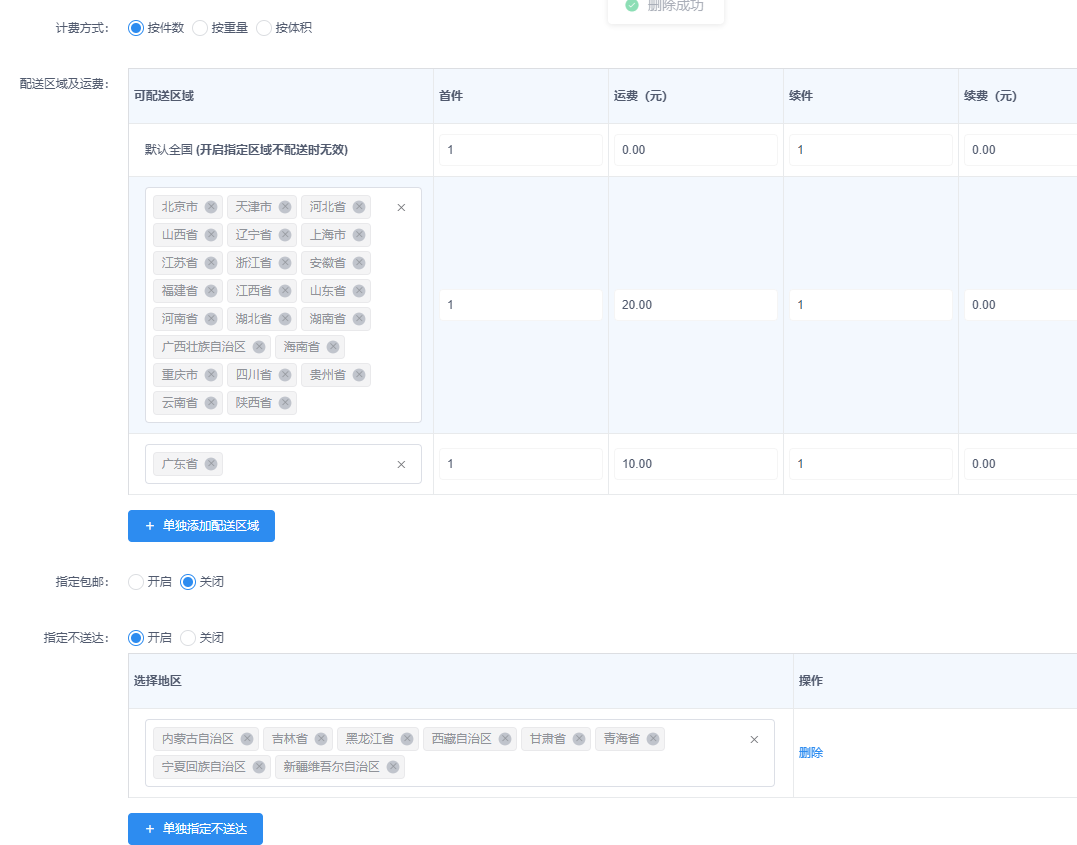Image resolution: width=1077 pixels, height=845 pixels.
Task: Delete the 西藏自治区 tag
Action: [x=505, y=739]
